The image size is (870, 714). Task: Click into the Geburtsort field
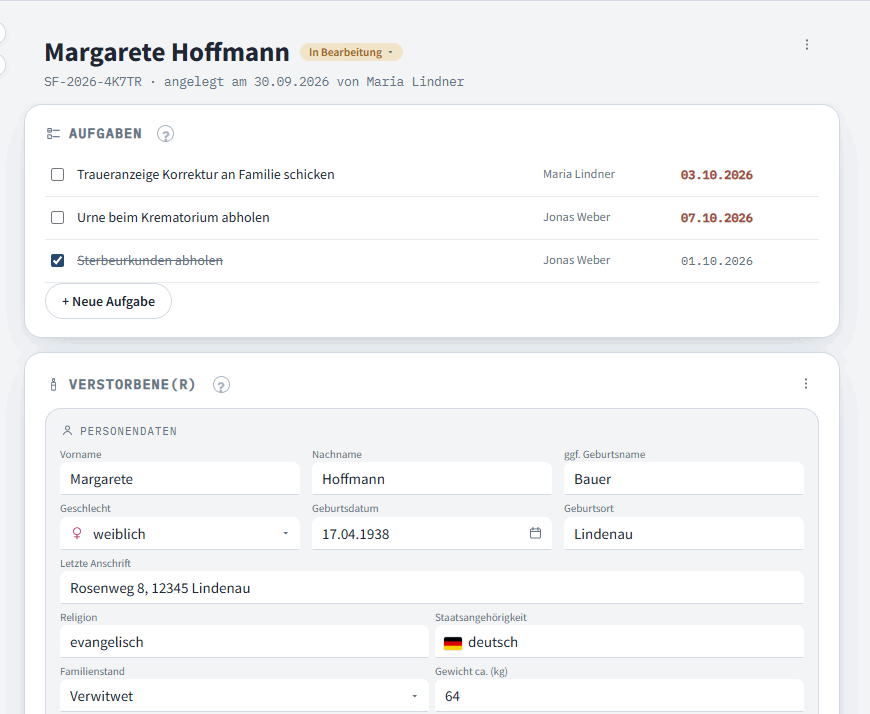point(684,534)
